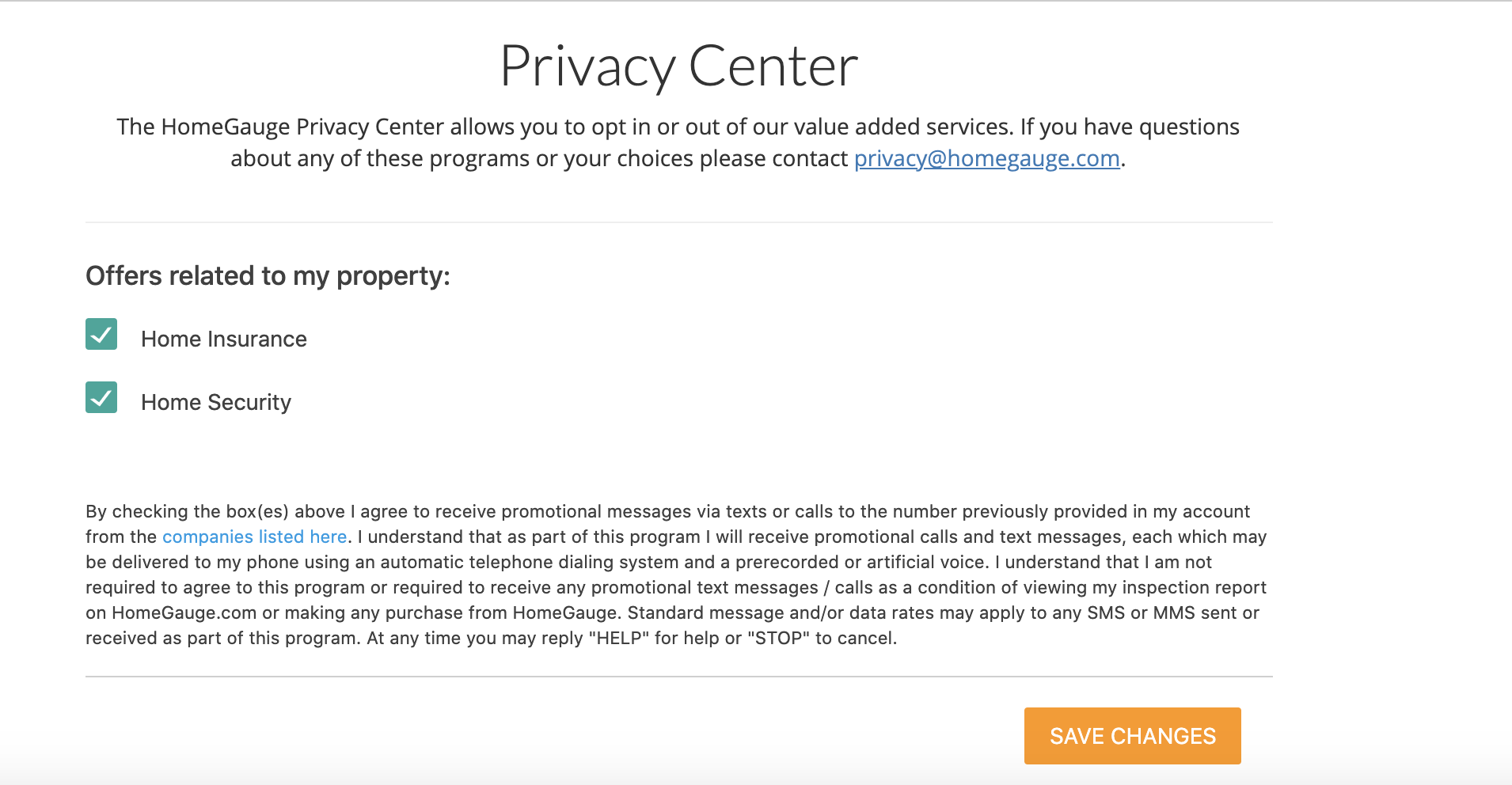Click the divider line below the intro paragraph
The image size is (1512, 785).
click(x=678, y=222)
